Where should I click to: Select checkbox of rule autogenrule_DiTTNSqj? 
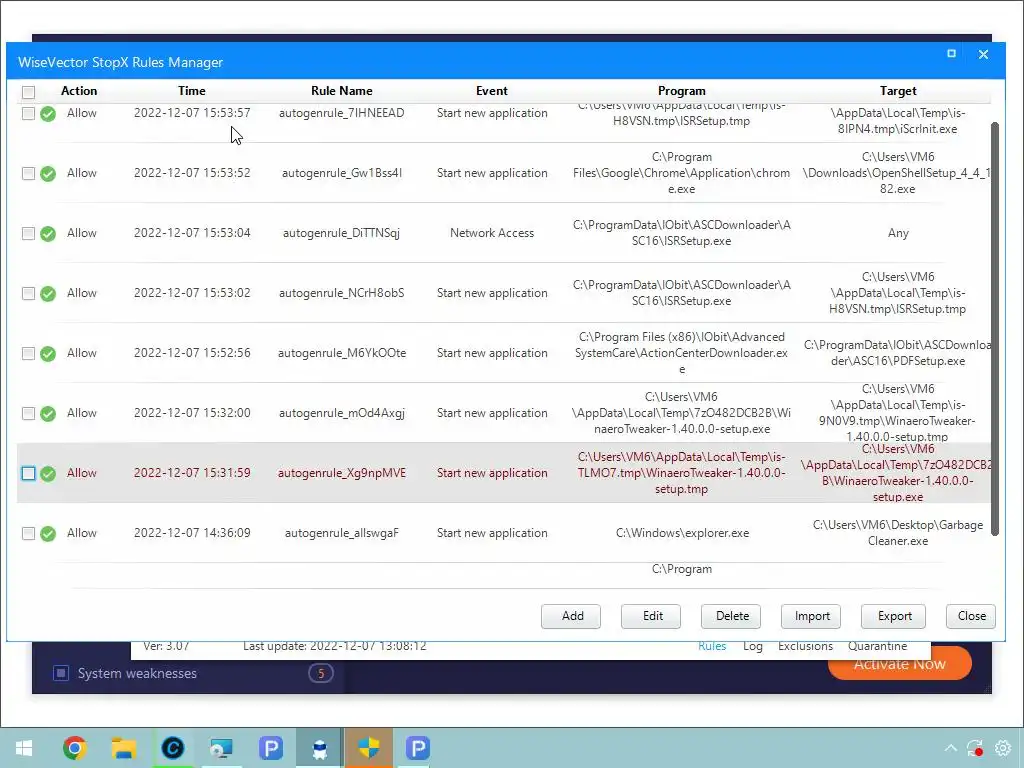pos(28,234)
